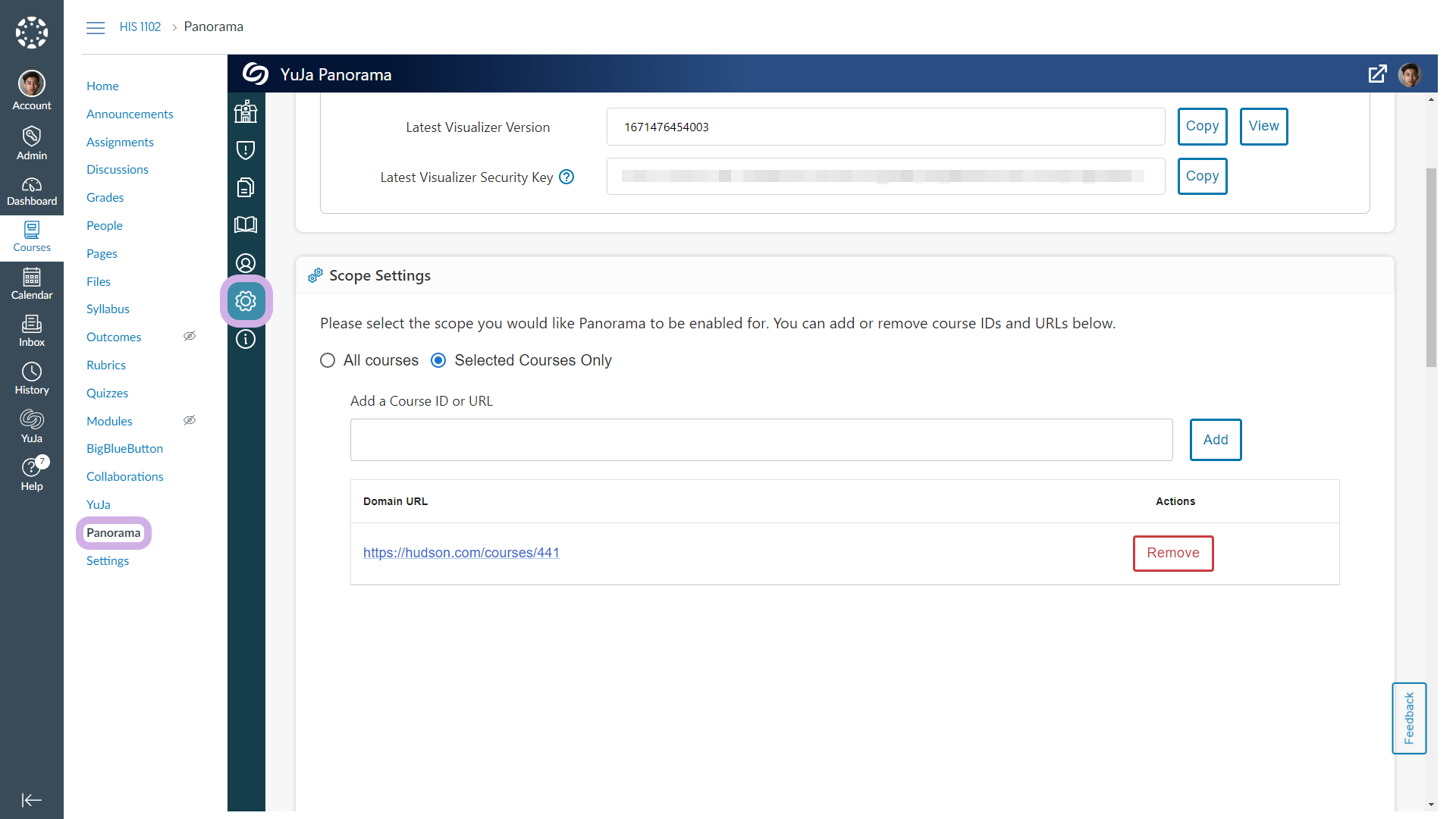Open the info icon in Panorama sidebar

click(246, 339)
